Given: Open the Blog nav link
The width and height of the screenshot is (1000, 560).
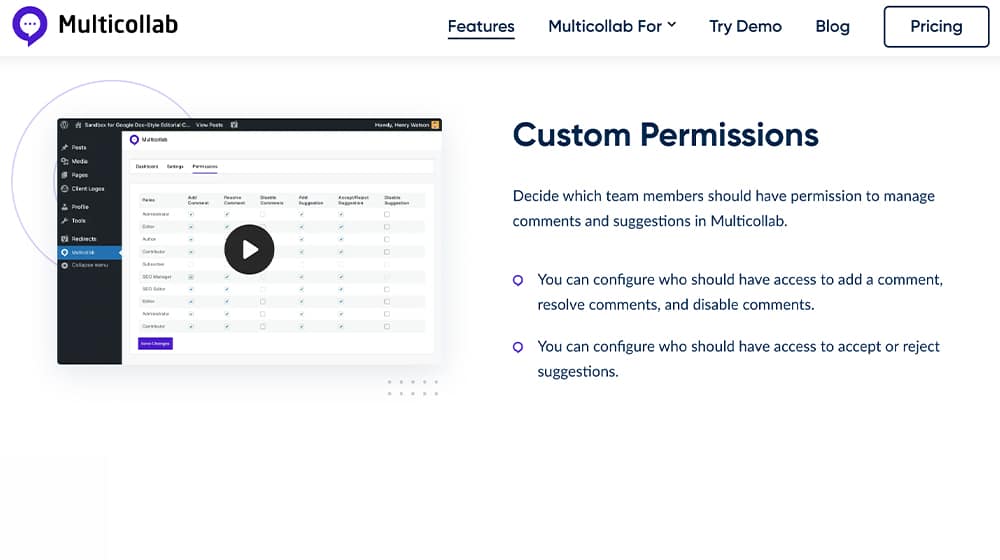Looking at the screenshot, I should [832, 26].
